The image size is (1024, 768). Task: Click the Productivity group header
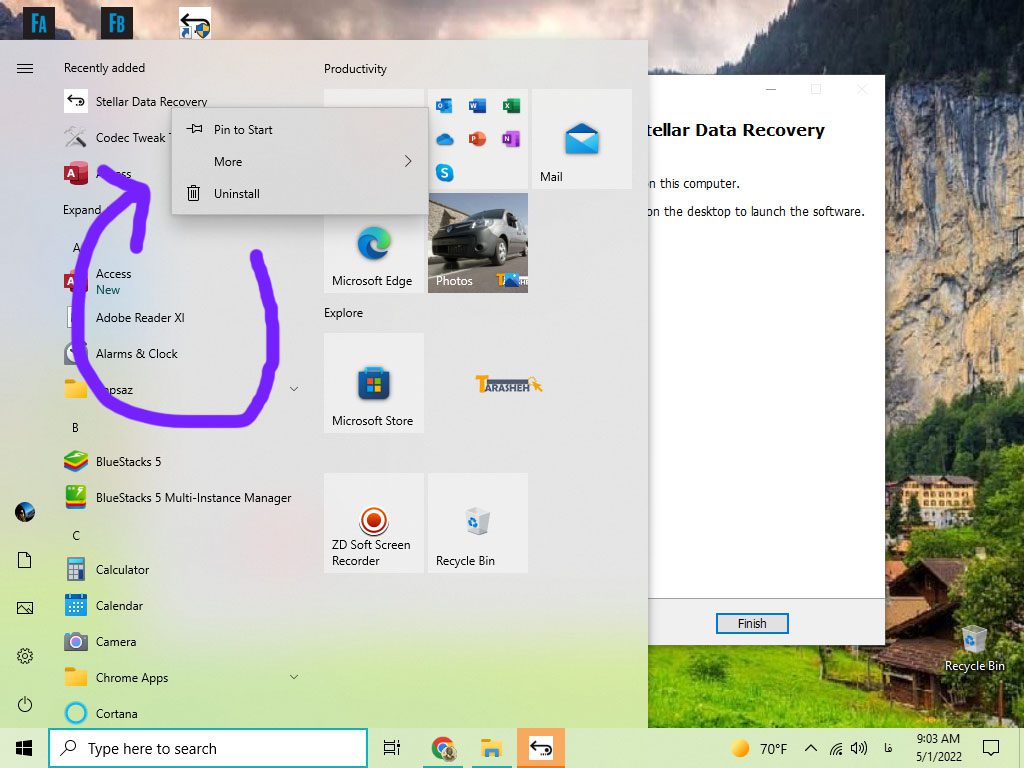tap(355, 69)
